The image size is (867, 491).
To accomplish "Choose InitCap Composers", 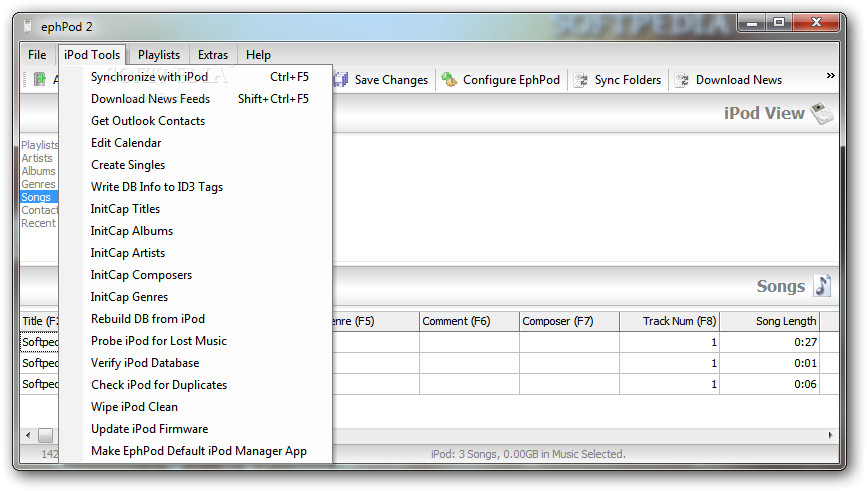I will tap(196, 275).
